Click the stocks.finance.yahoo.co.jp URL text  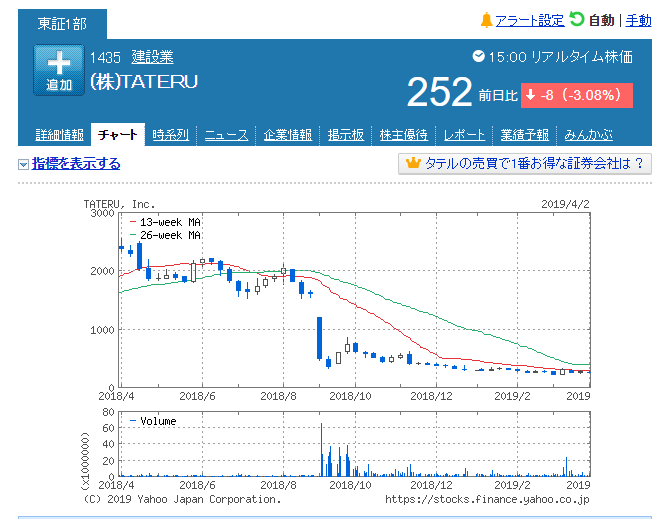(487, 499)
